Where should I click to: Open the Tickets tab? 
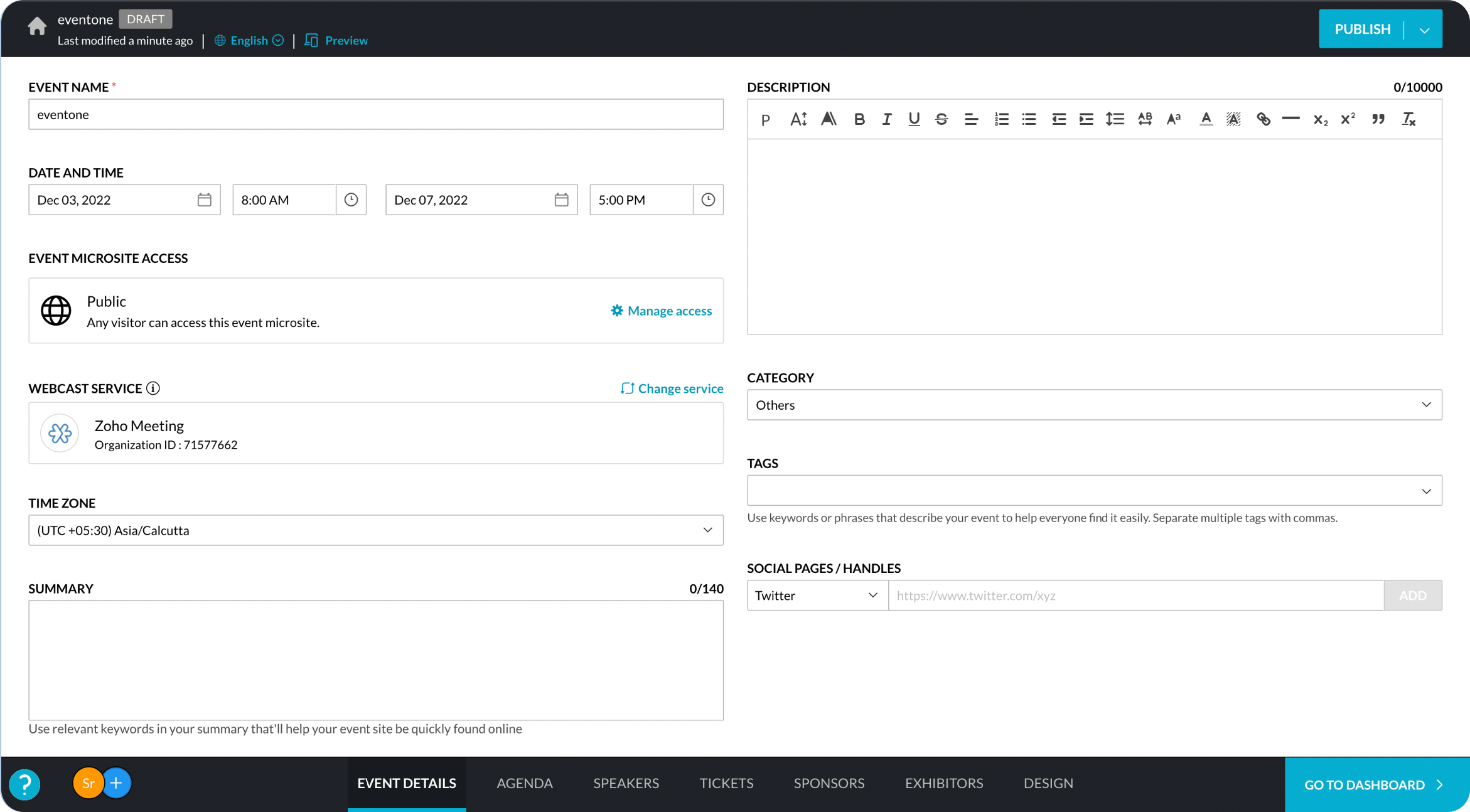coord(726,783)
